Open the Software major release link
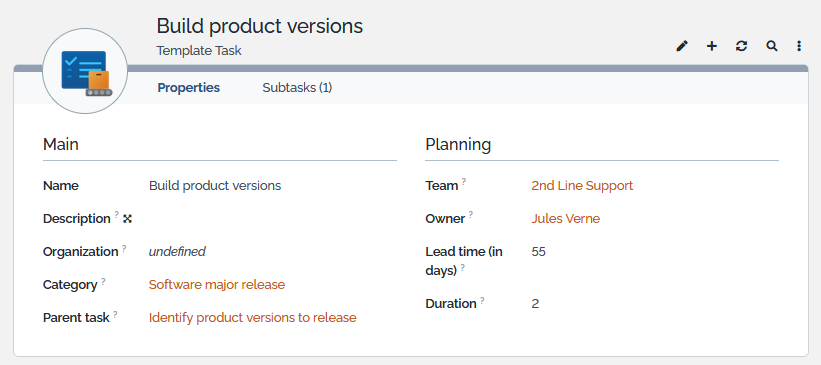The height and width of the screenshot is (365, 821). pos(217,285)
